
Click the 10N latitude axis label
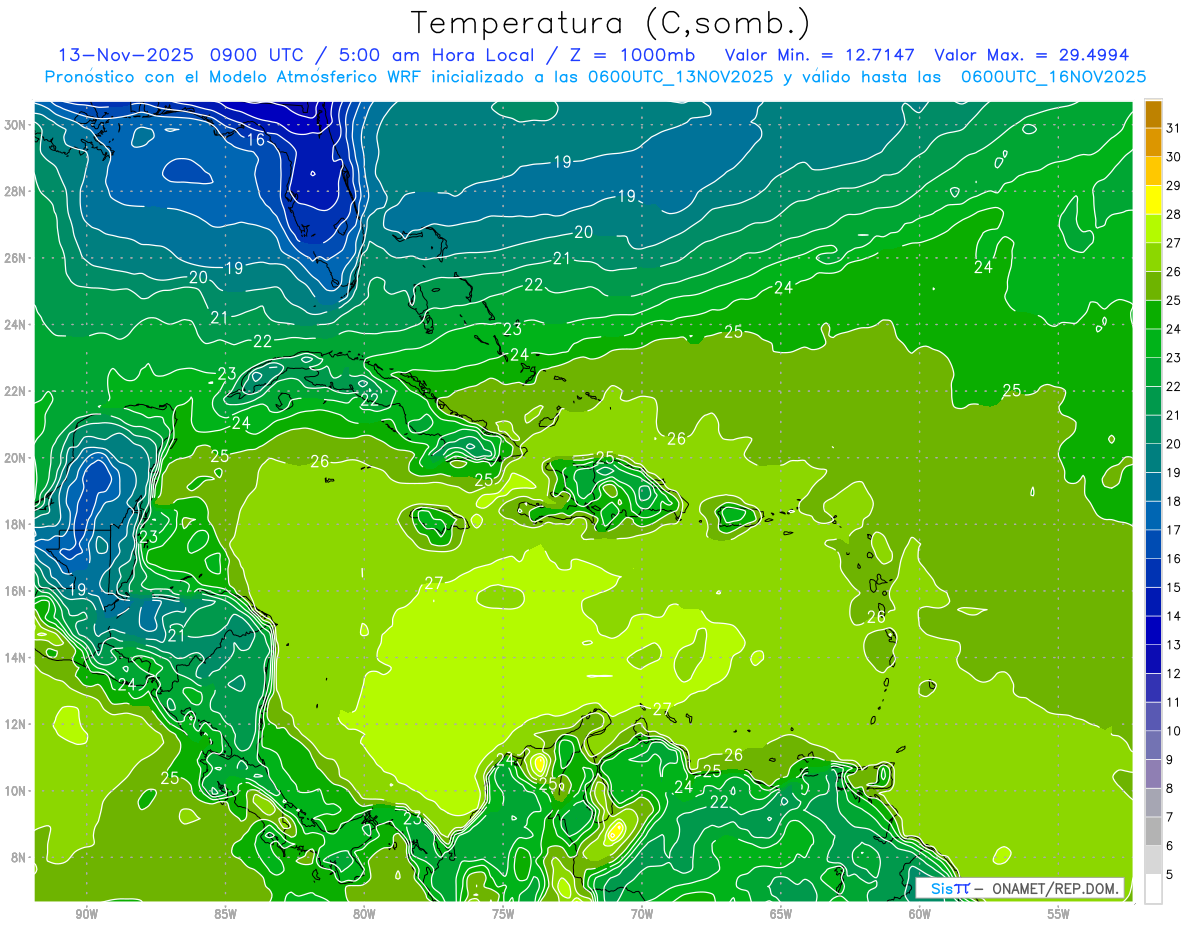click(15, 790)
